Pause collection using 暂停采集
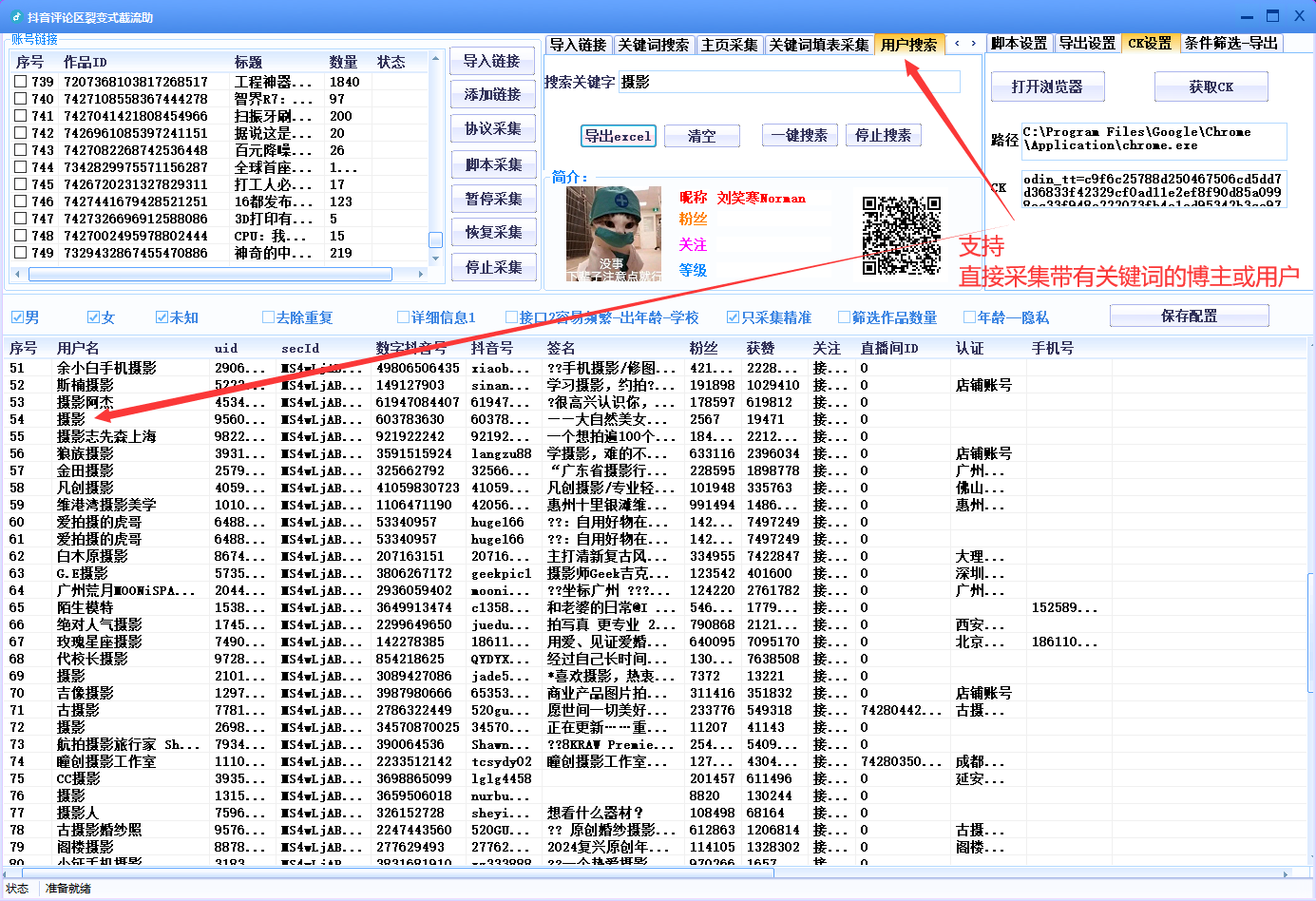The image size is (1316, 901). click(x=493, y=198)
